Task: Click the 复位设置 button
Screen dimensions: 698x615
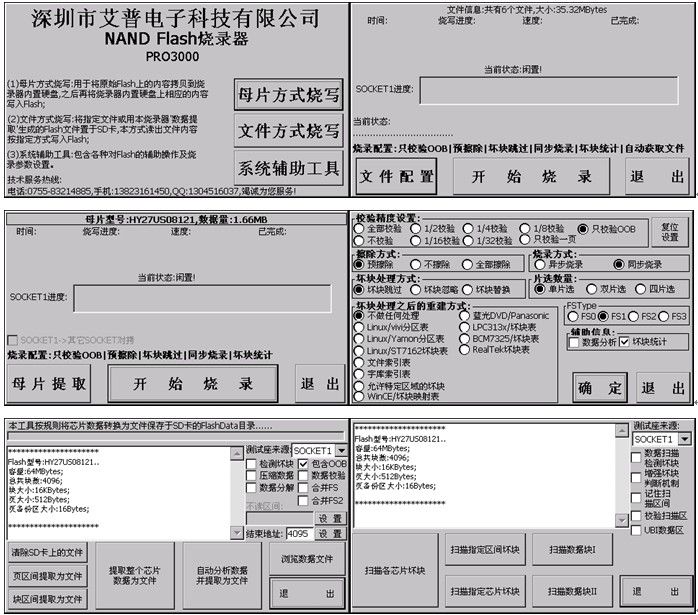Action: (x=670, y=232)
